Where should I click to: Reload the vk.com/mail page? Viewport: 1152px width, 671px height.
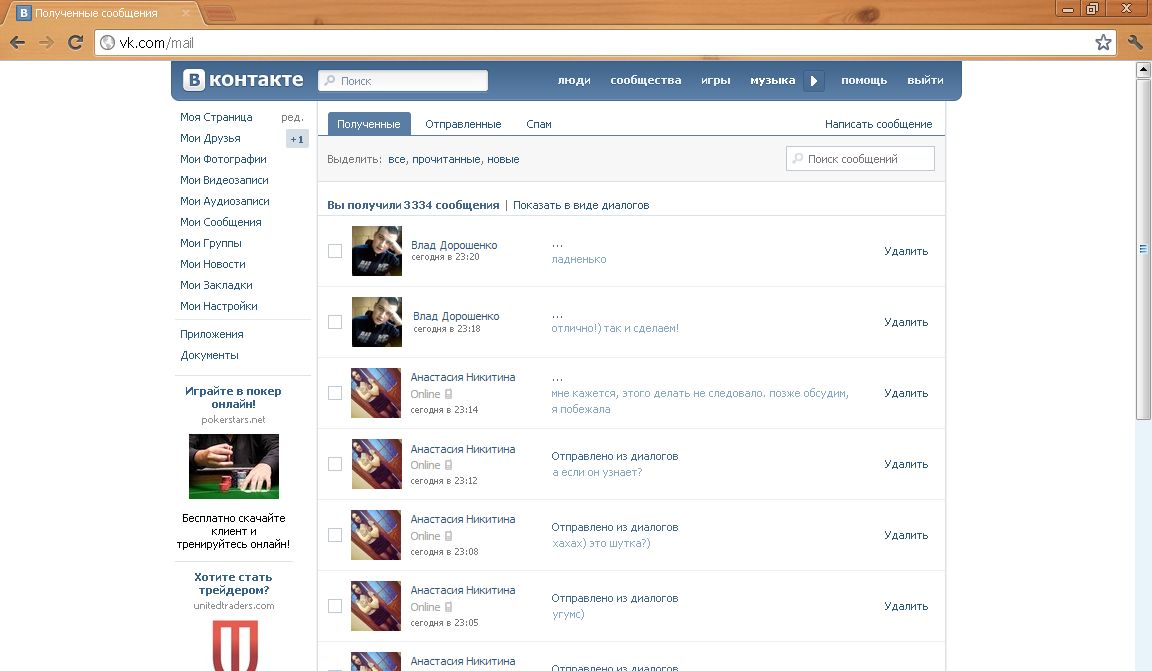(75, 43)
